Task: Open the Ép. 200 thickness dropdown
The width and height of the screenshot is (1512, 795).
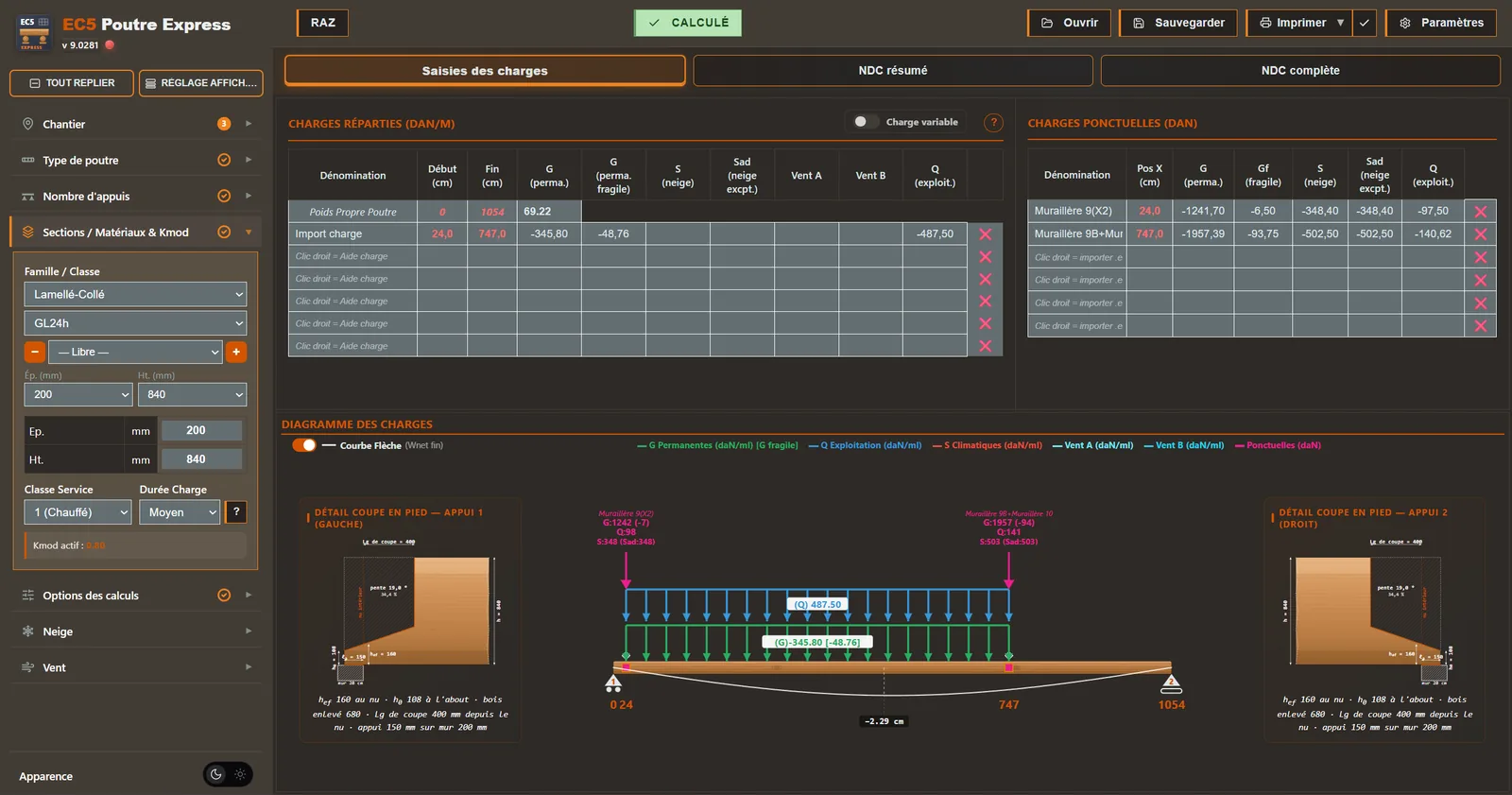Action: 78,394
